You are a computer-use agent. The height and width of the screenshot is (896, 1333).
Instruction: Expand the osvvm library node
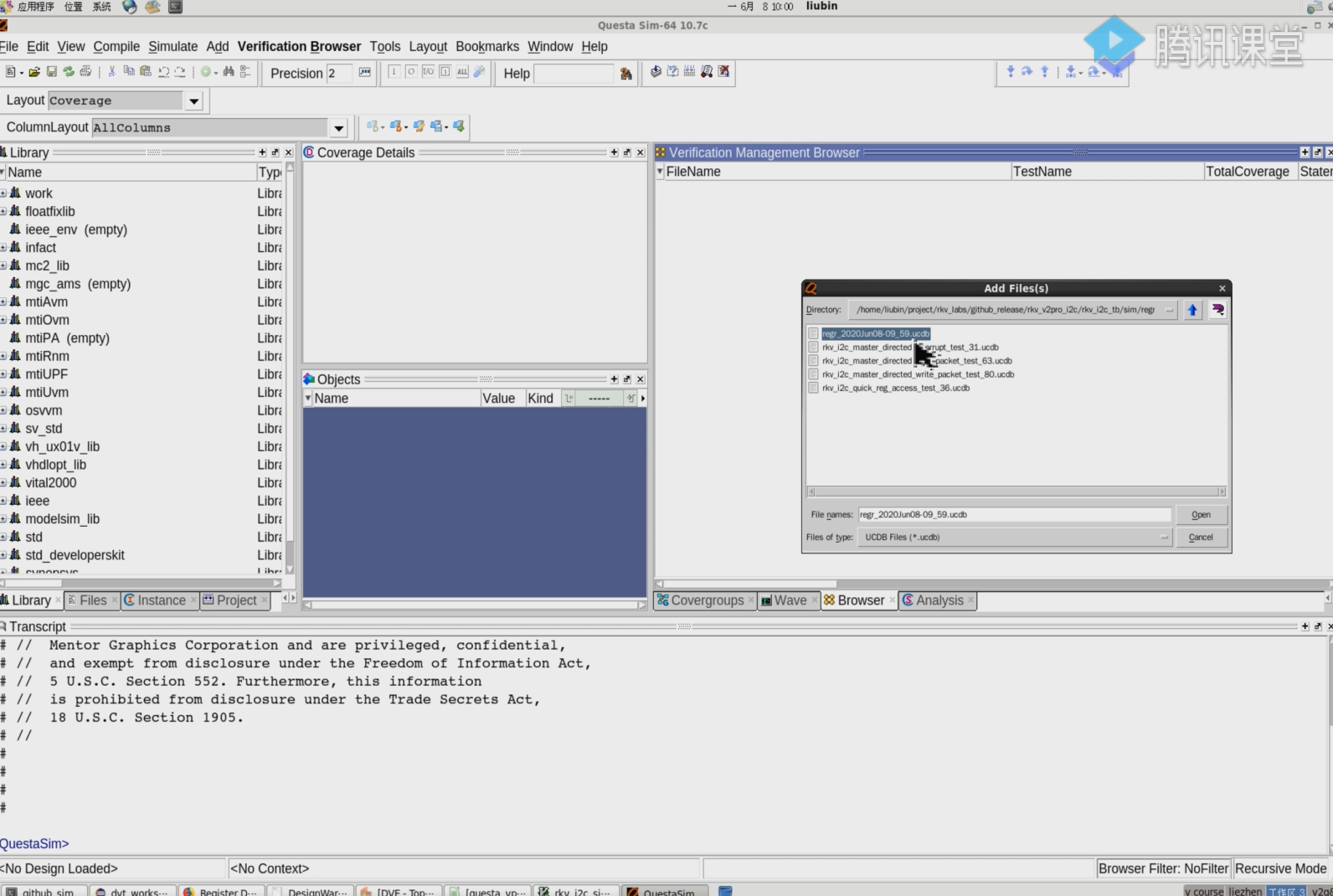tap(3, 411)
